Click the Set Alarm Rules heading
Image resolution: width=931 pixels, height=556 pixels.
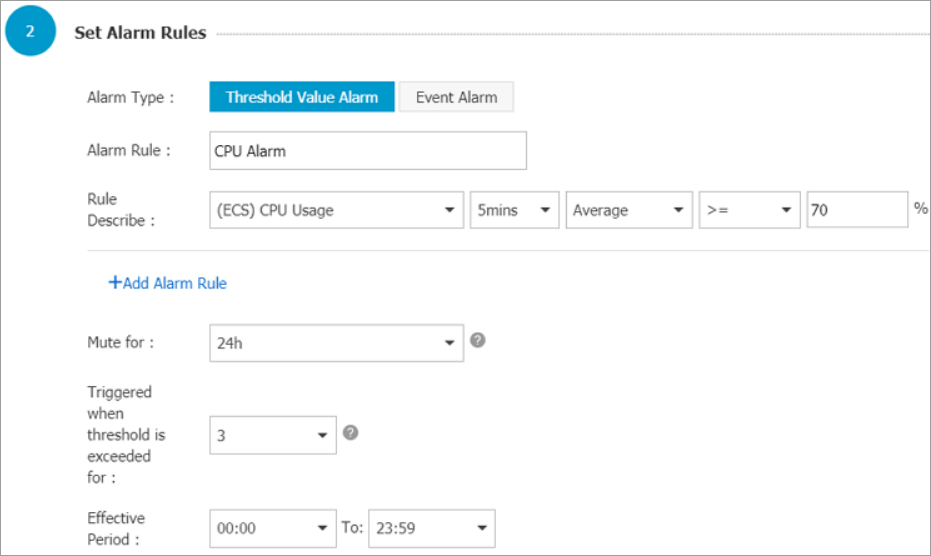pos(140,33)
